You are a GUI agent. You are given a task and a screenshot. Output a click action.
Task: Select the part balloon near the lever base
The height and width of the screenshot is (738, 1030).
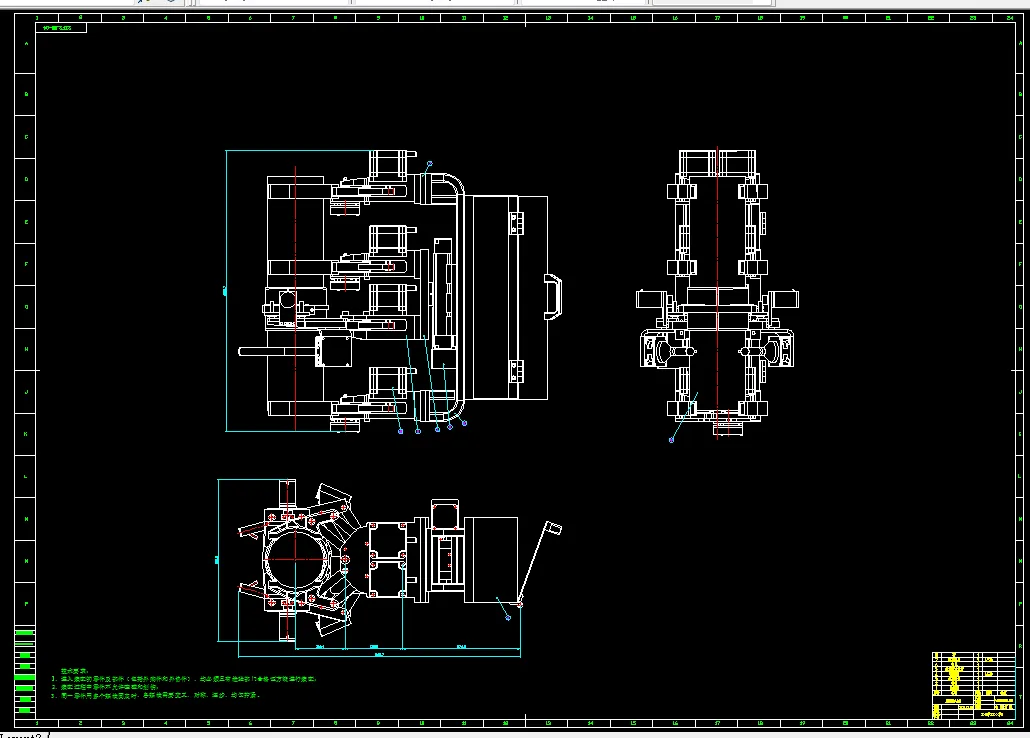click(508, 618)
